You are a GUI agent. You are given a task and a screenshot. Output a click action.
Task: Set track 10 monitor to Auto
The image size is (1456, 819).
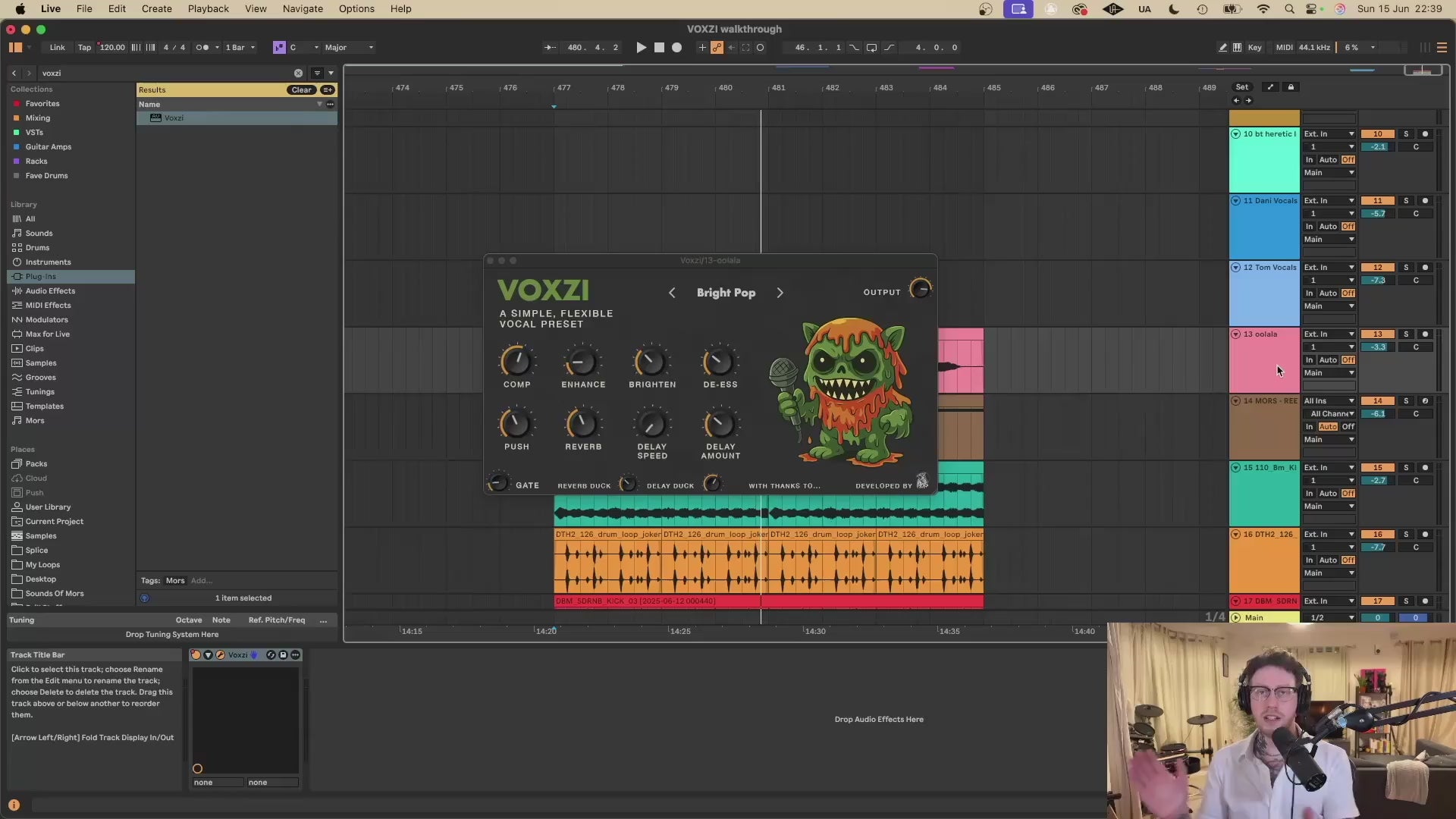tap(1328, 160)
